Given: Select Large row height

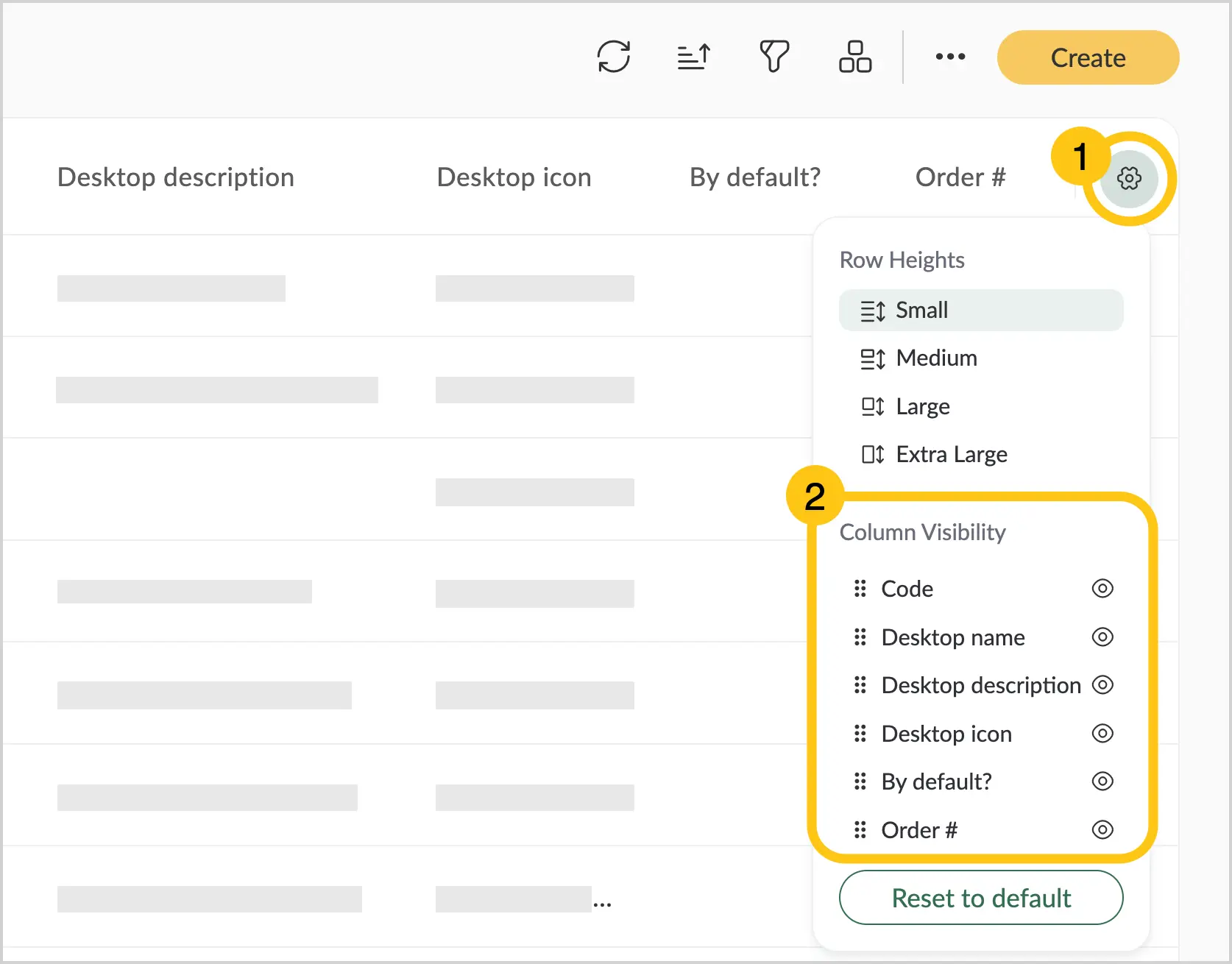Looking at the screenshot, I should point(981,407).
